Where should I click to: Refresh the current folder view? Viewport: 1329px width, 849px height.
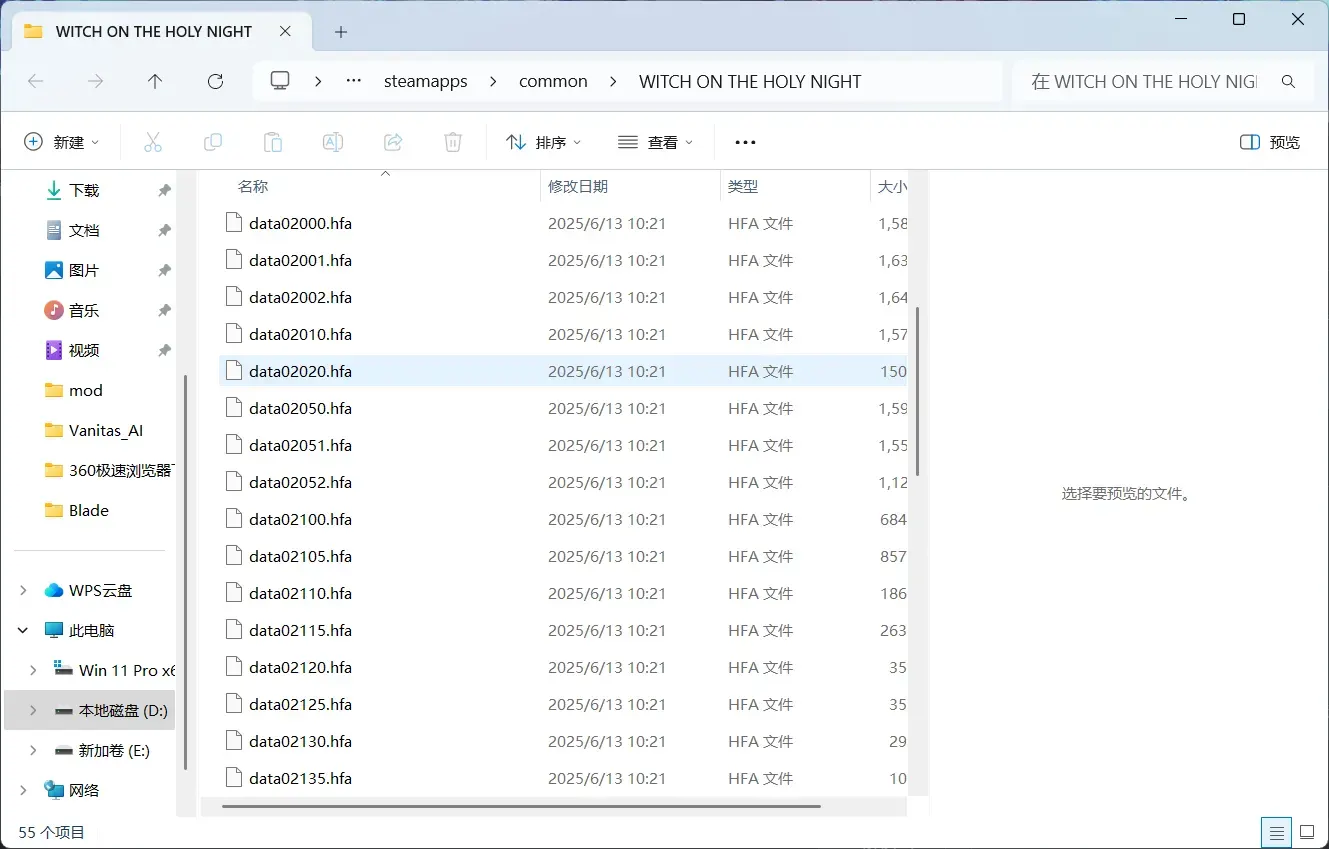coord(215,82)
